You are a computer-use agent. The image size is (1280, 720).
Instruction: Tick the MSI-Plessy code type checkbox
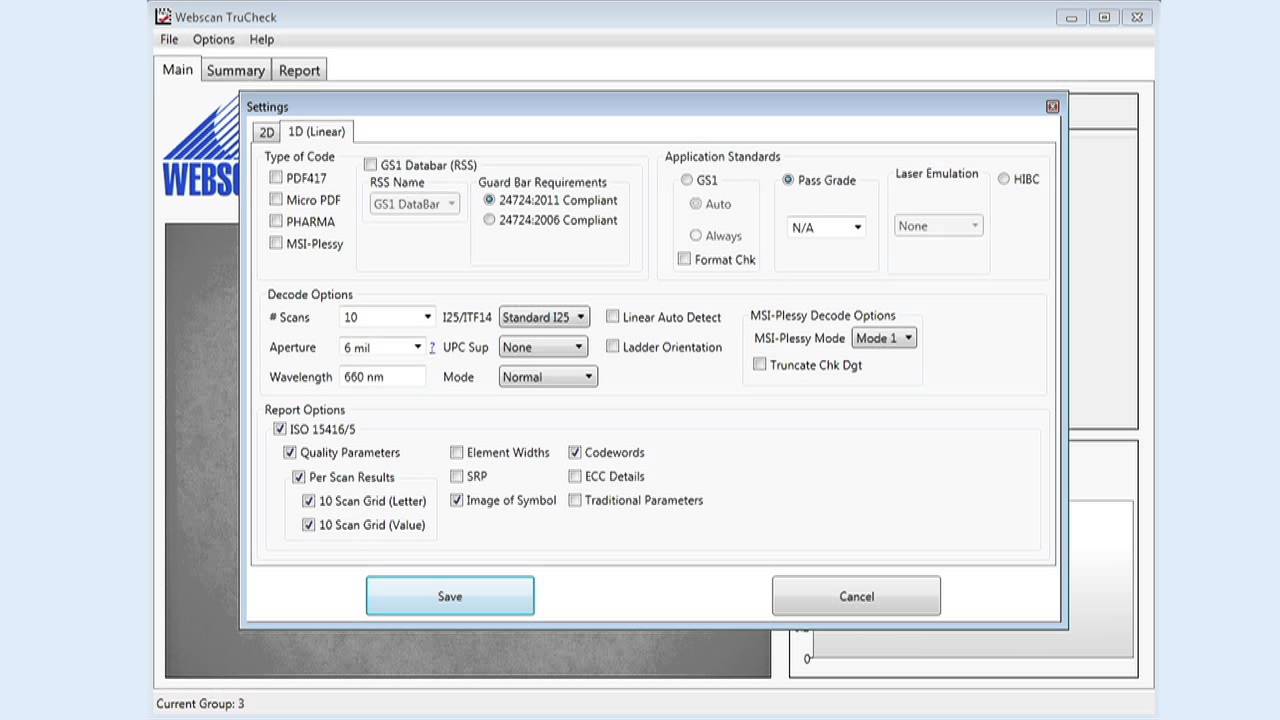tap(276, 244)
